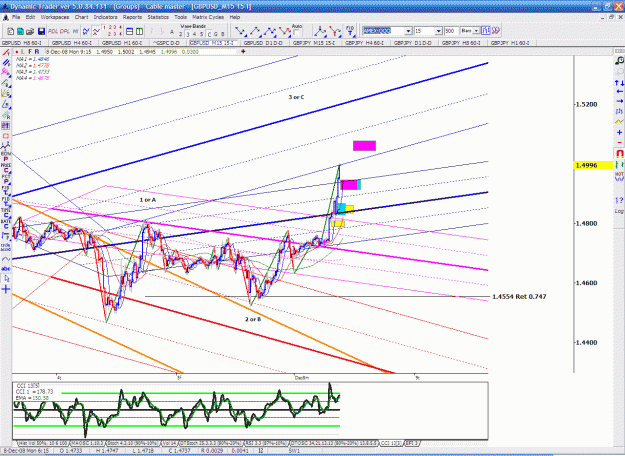Click the up-down arrows icon on right sidebar

(619, 83)
